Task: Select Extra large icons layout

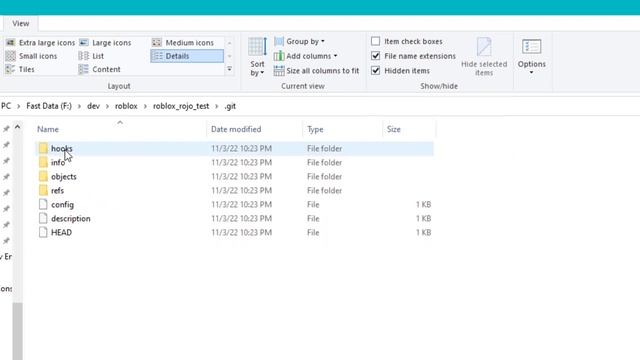Action: (40, 42)
